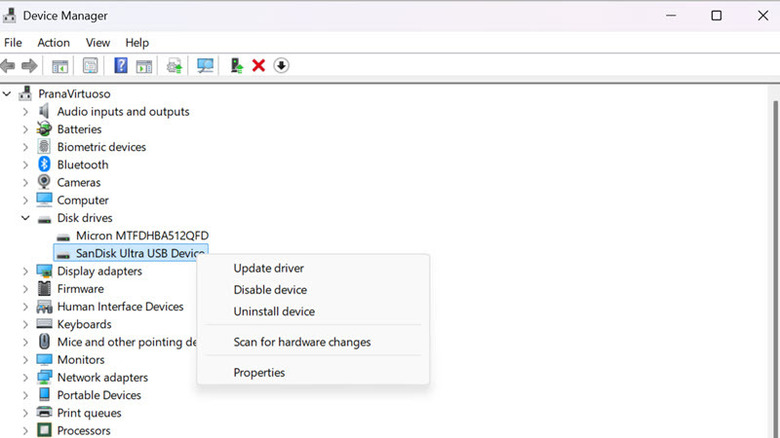Viewport: 780px width, 438px height.
Task: Click the Bluetooth device category icon
Action: click(x=44, y=165)
